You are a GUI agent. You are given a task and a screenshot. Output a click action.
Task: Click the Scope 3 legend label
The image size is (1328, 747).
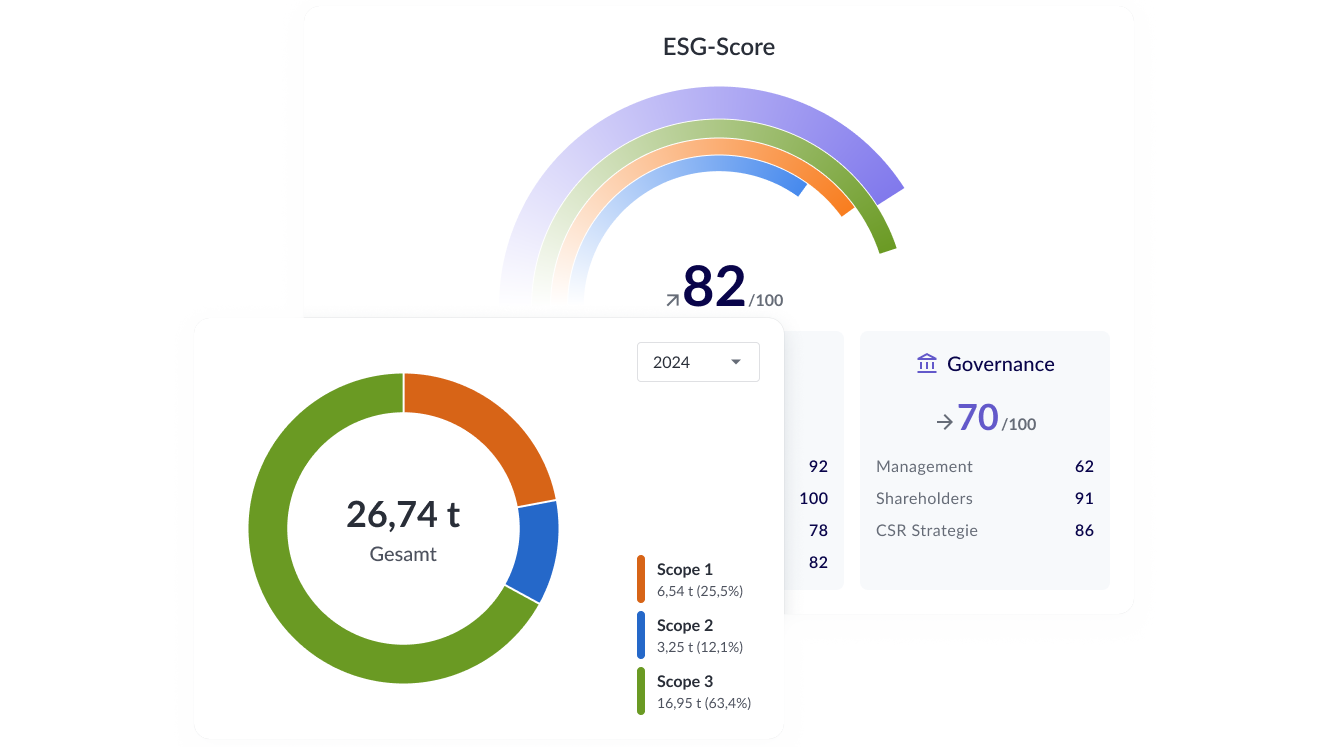point(685,681)
